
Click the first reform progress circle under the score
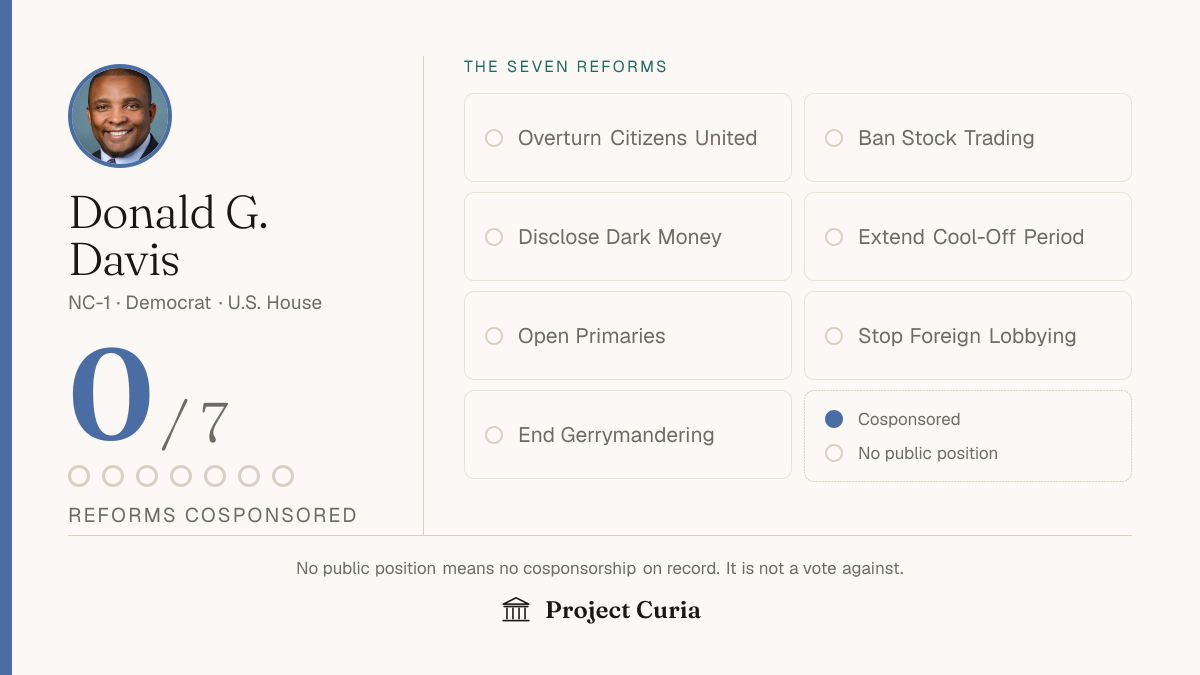tap(79, 476)
